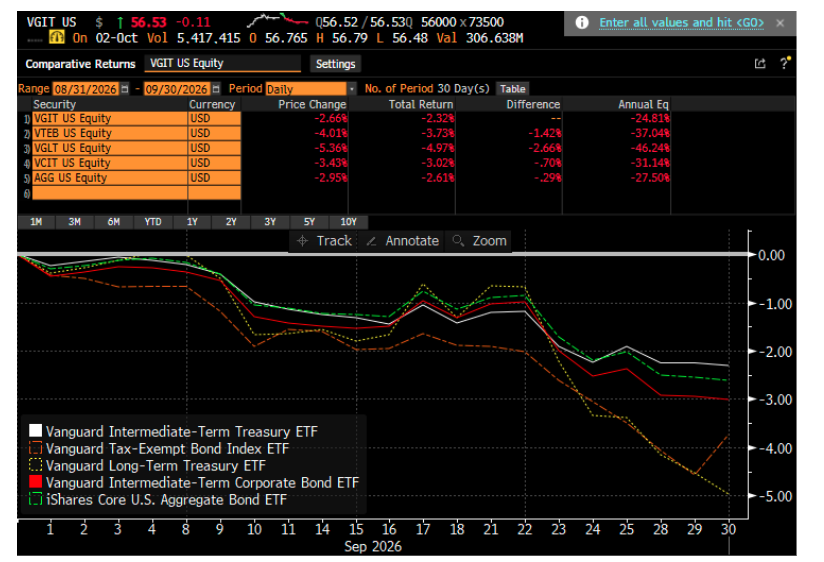Click the 'Enter all values and hit <GO>' link
This screenshot has width=824, height=562.
pyautogui.click(x=681, y=23)
